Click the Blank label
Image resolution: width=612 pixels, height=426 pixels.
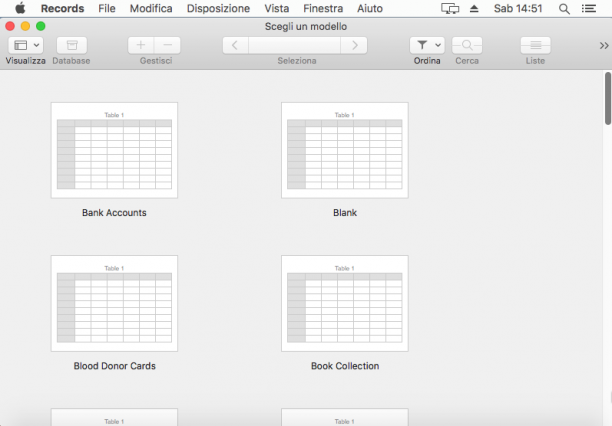tap(345, 212)
